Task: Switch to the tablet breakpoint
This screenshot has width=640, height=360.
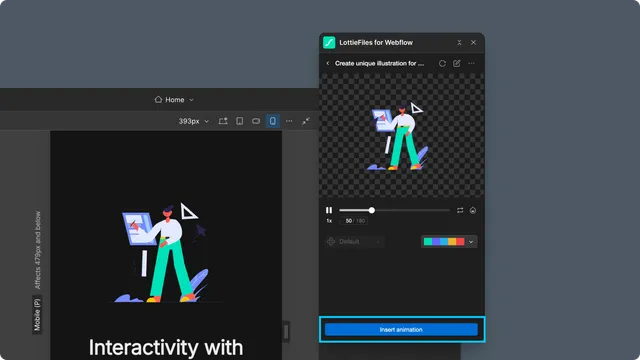Action: click(240, 121)
